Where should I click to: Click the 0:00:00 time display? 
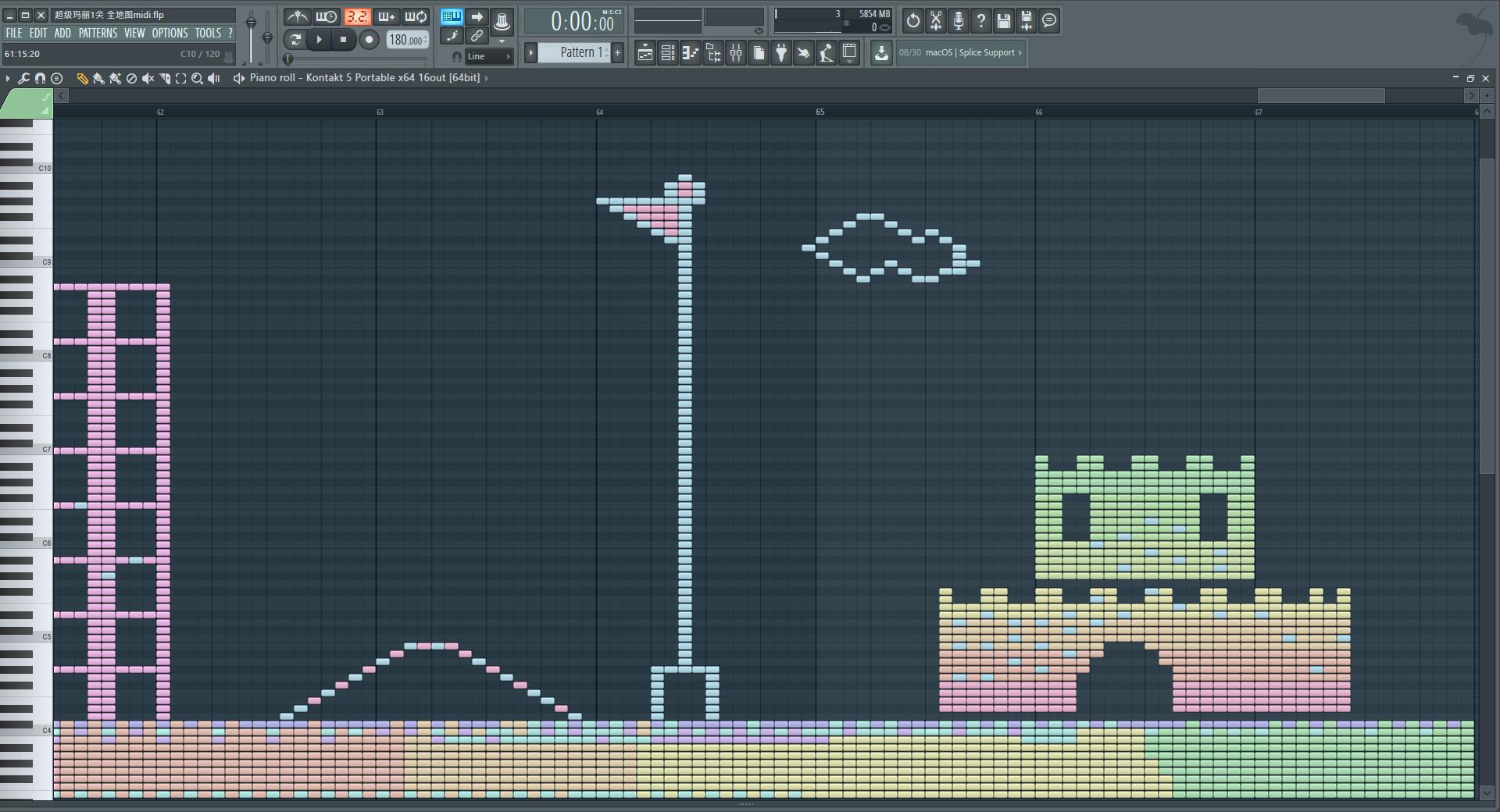point(574,21)
